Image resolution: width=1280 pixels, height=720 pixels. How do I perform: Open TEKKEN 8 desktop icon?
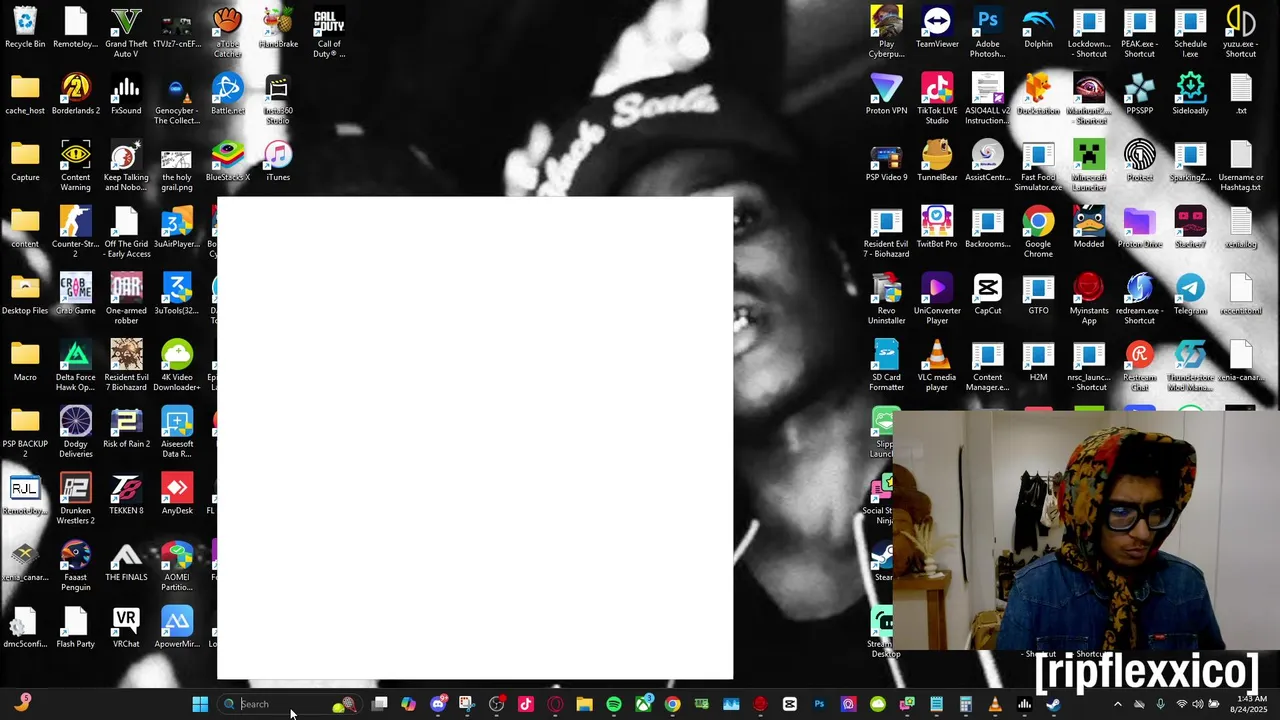126,495
